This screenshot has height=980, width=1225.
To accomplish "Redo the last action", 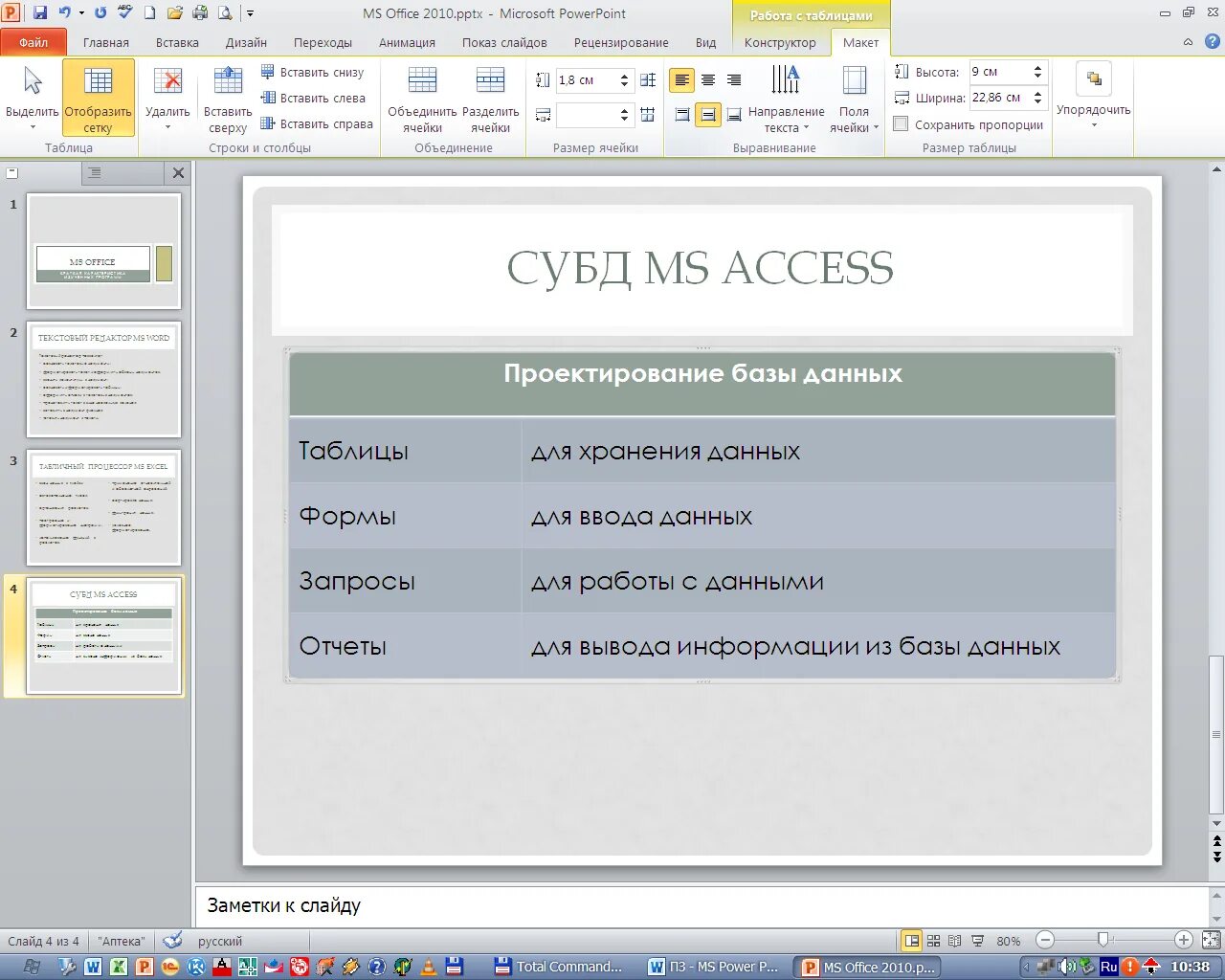I will pos(100,13).
